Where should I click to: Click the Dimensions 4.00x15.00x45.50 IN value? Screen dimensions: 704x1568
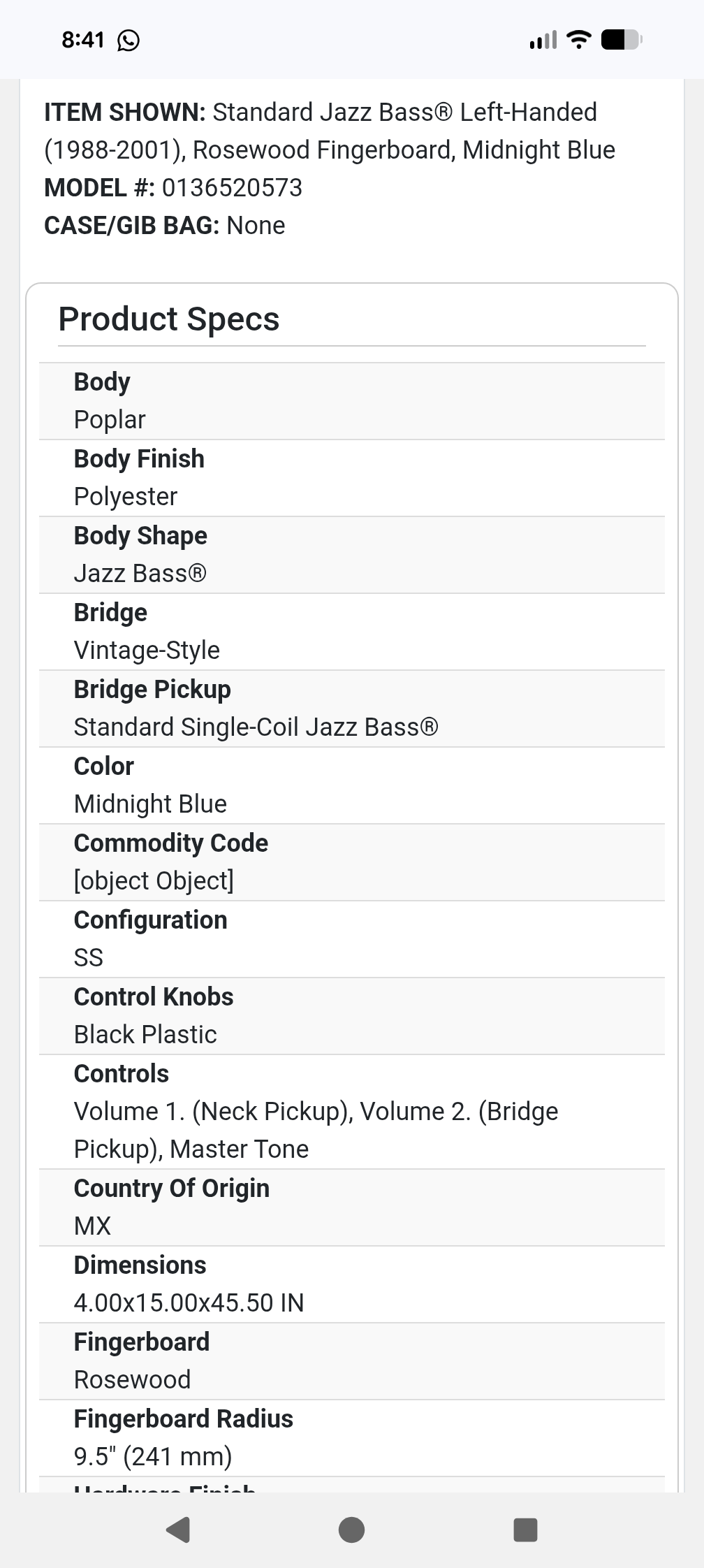pyautogui.click(x=189, y=1302)
